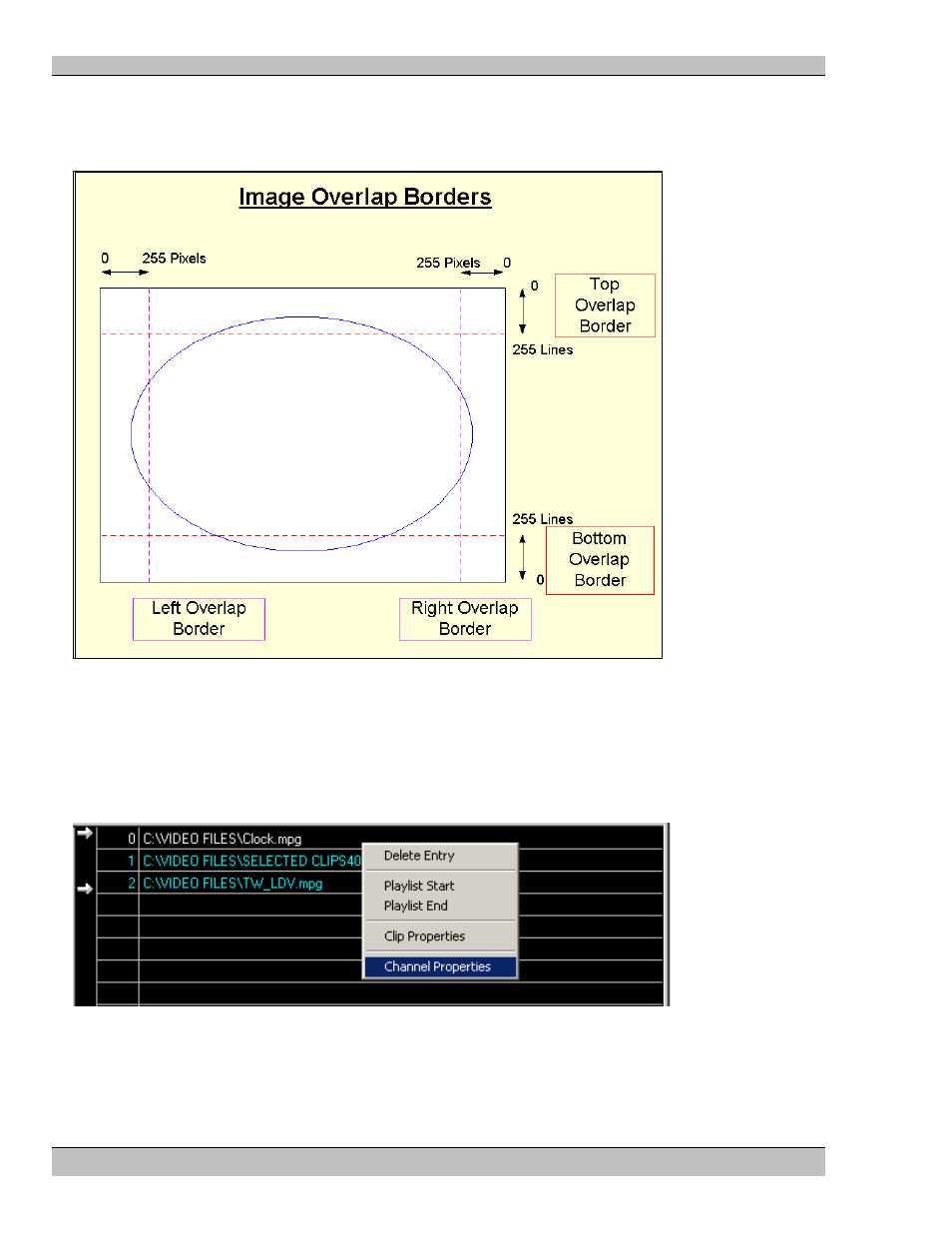Click the Top Overlap Border label box
The image size is (952, 1233).
(x=605, y=306)
